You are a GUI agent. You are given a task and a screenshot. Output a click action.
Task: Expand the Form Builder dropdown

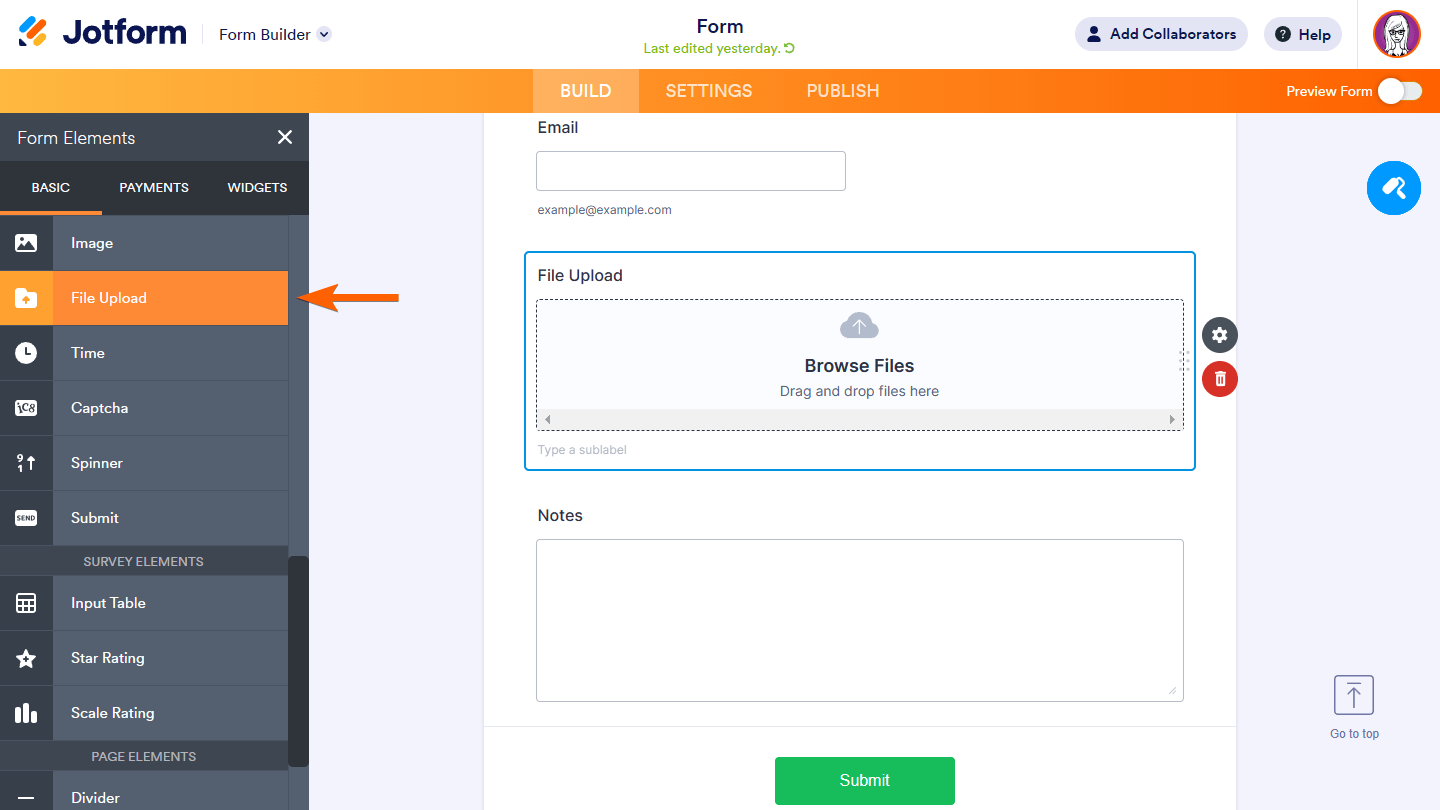324,34
